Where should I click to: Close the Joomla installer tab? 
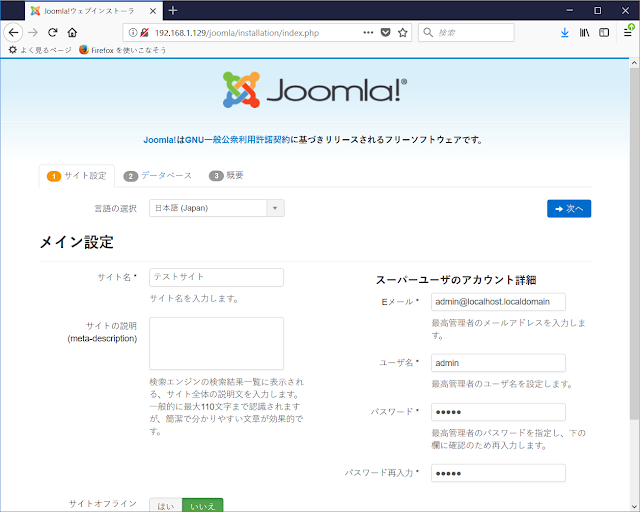pos(153,11)
